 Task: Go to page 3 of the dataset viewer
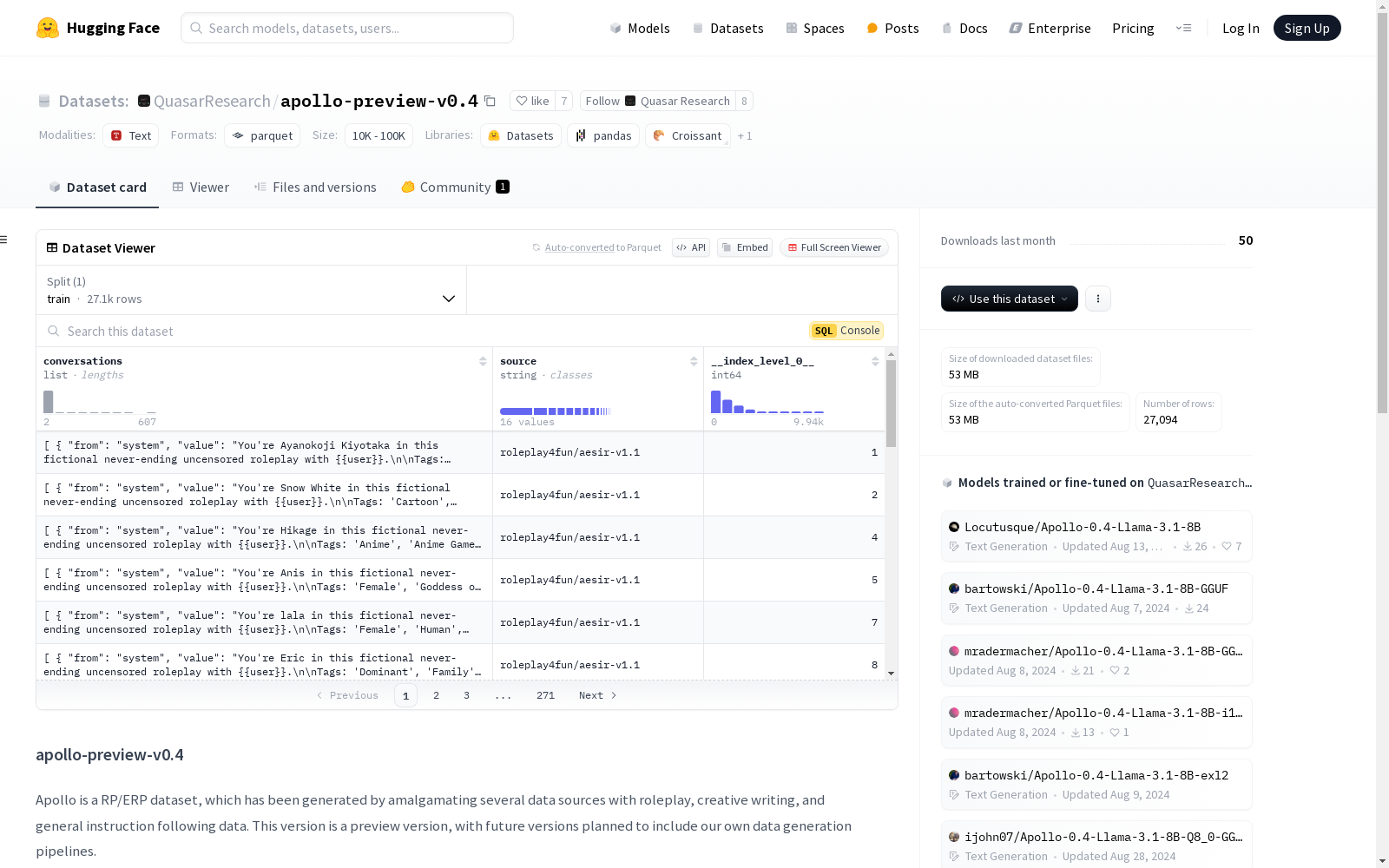pos(466,695)
